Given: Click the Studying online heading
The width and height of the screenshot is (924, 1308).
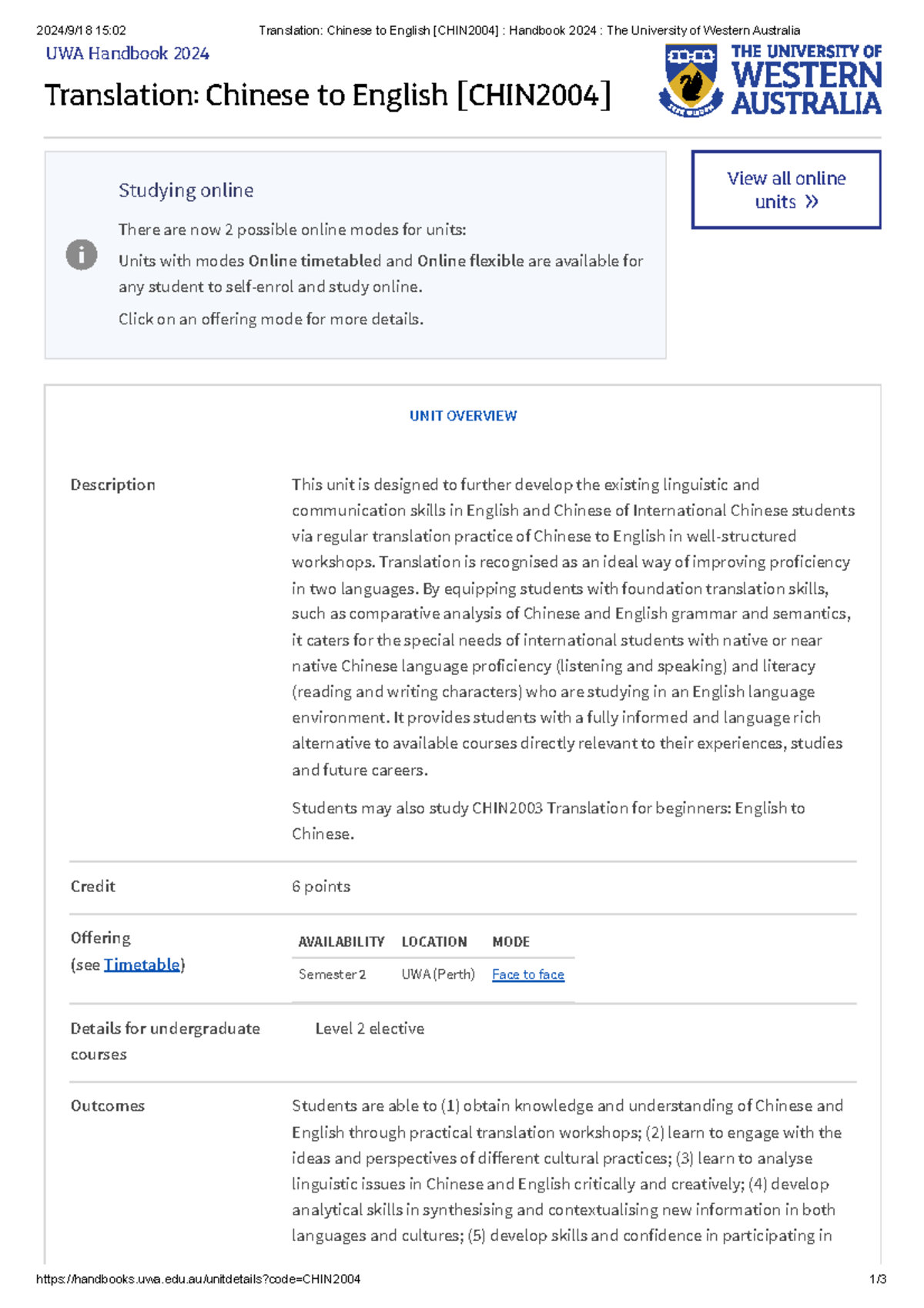Looking at the screenshot, I should (x=186, y=191).
